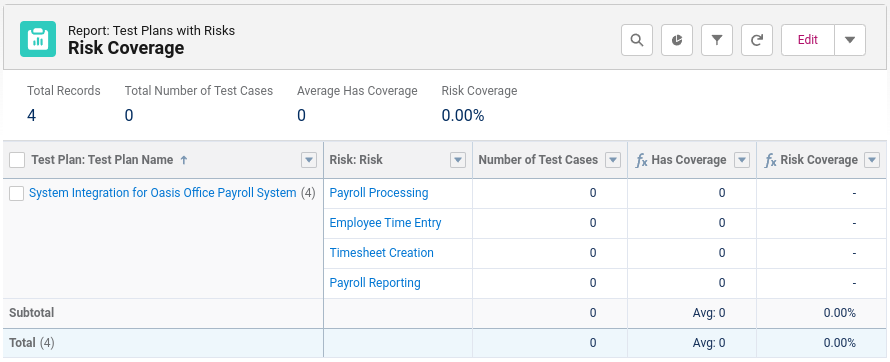Open Test Plan Name column dropdown

click(x=309, y=160)
